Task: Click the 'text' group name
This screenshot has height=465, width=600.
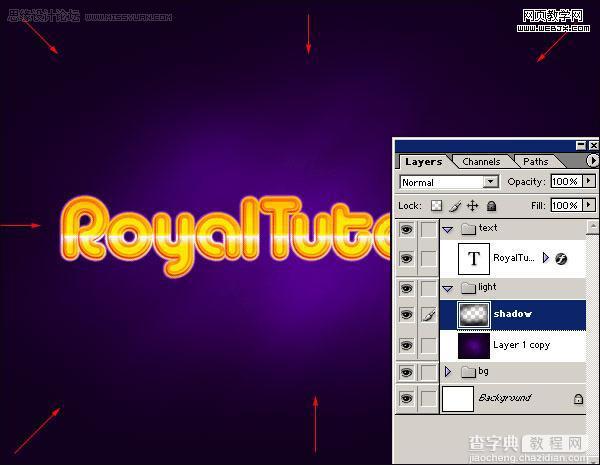Action: [488, 228]
